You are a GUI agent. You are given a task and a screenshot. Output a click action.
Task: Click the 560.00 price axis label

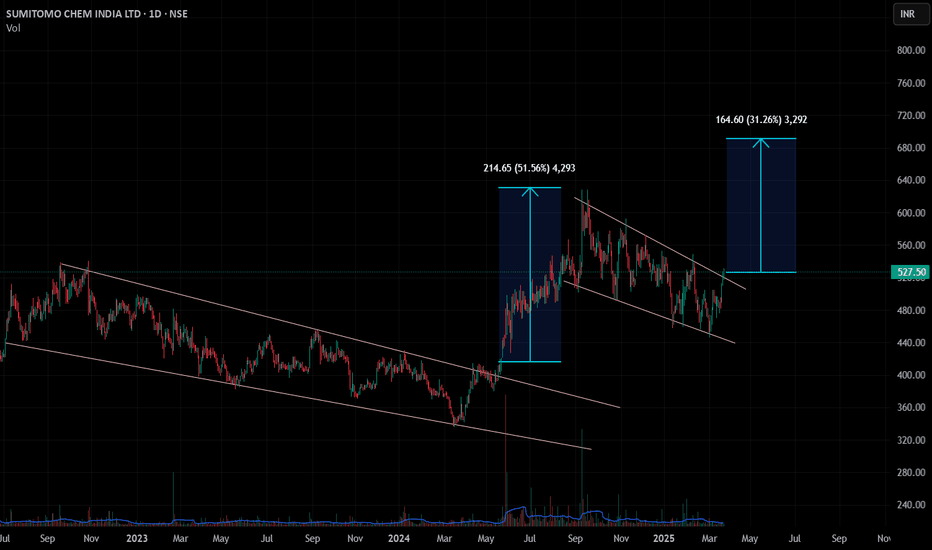pos(911,245)
